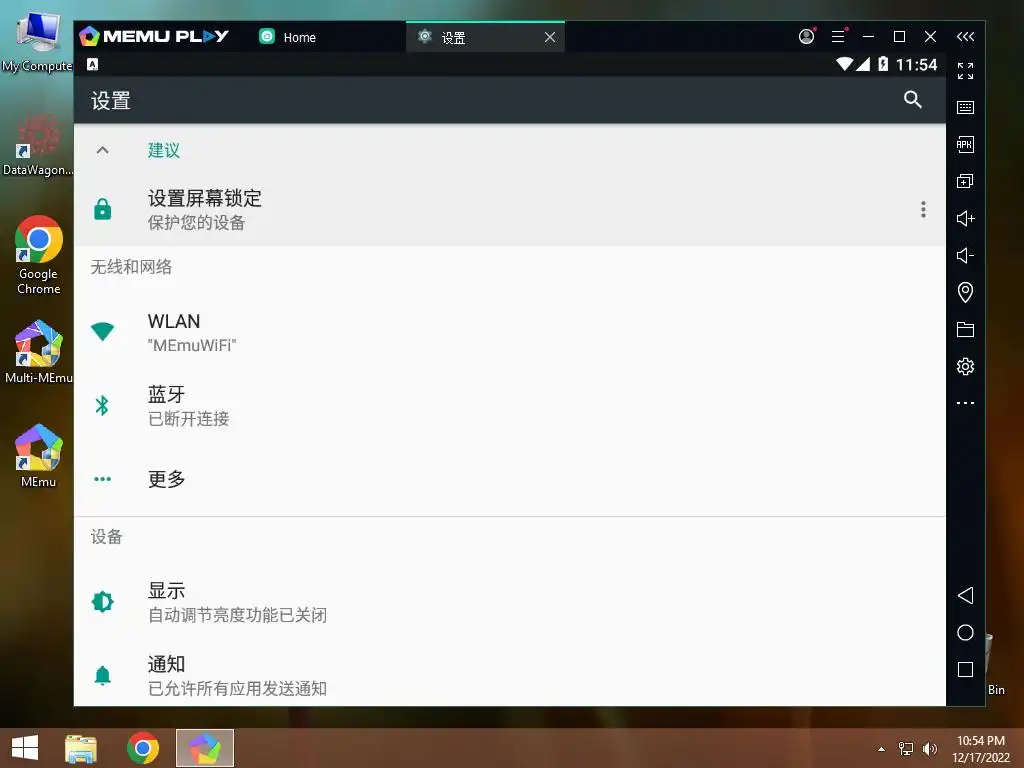Open the three-dot menu for 设置屏幕锁定
Viewport: 1024px width, 768px height.
tap(923, 209)
